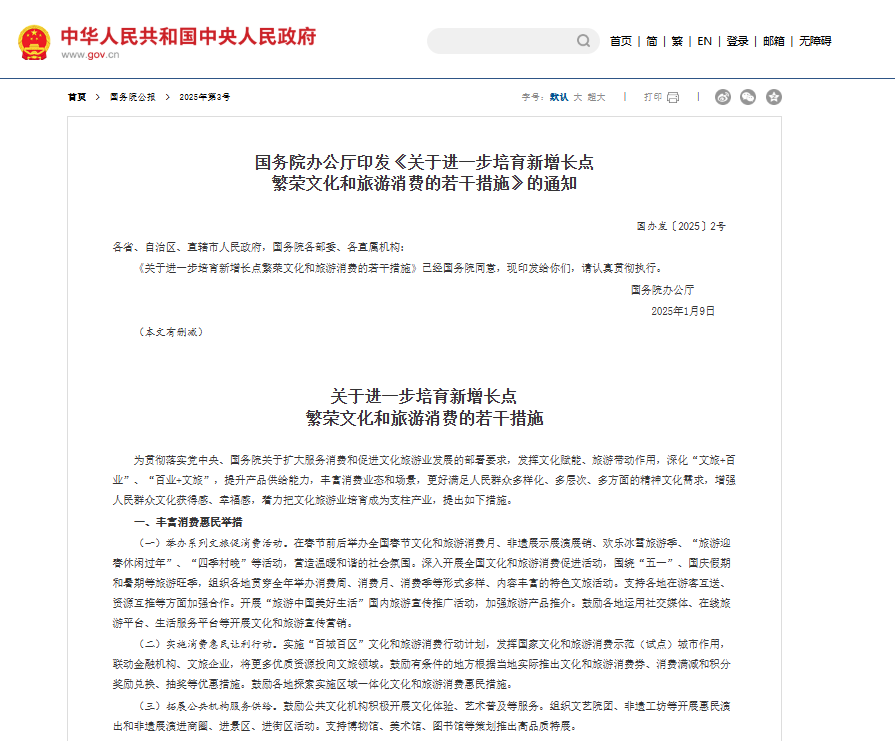Click the national emblem site logo
895x741 pixels.
point(36,42)
